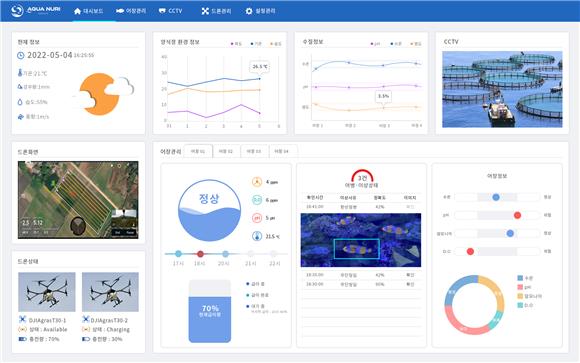Select the red 18시 timeline marker
Screen dimensions: 580x363
(200, 254)
